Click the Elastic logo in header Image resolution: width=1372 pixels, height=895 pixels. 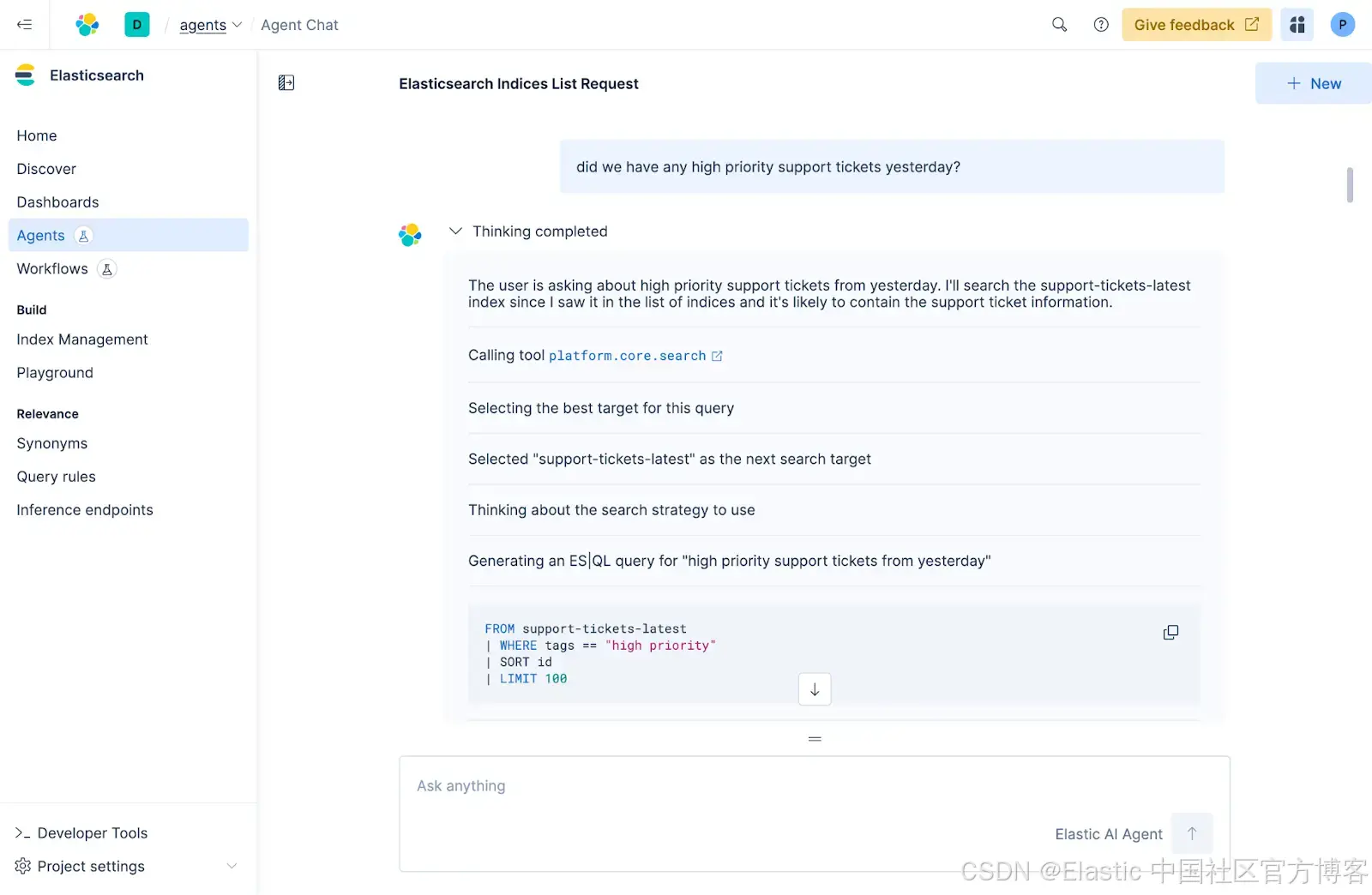point(87,25)
